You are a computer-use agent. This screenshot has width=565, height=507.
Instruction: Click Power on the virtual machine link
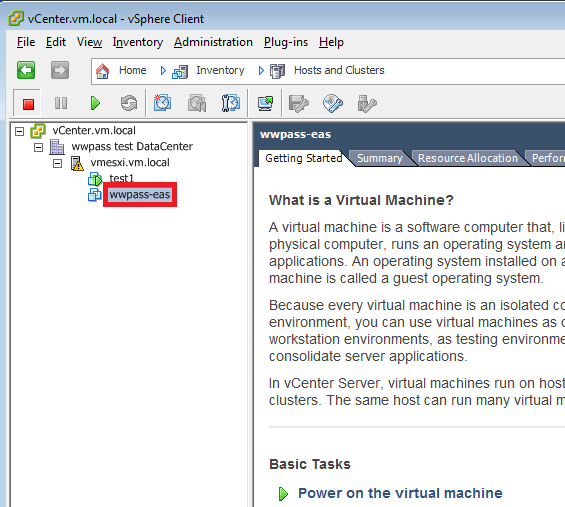(x=400, y=493)
